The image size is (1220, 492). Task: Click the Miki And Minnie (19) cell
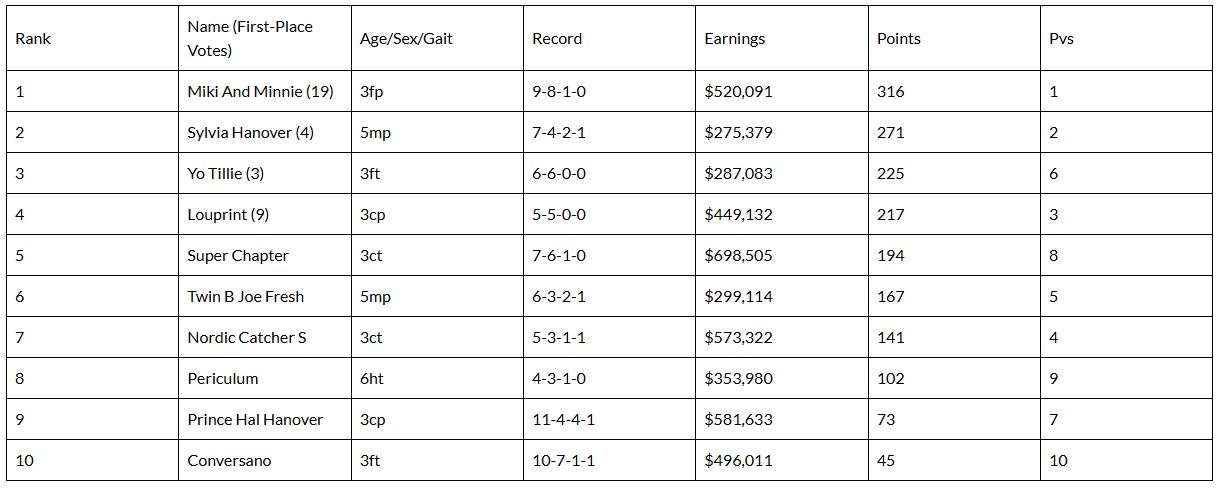pos(260,92)
